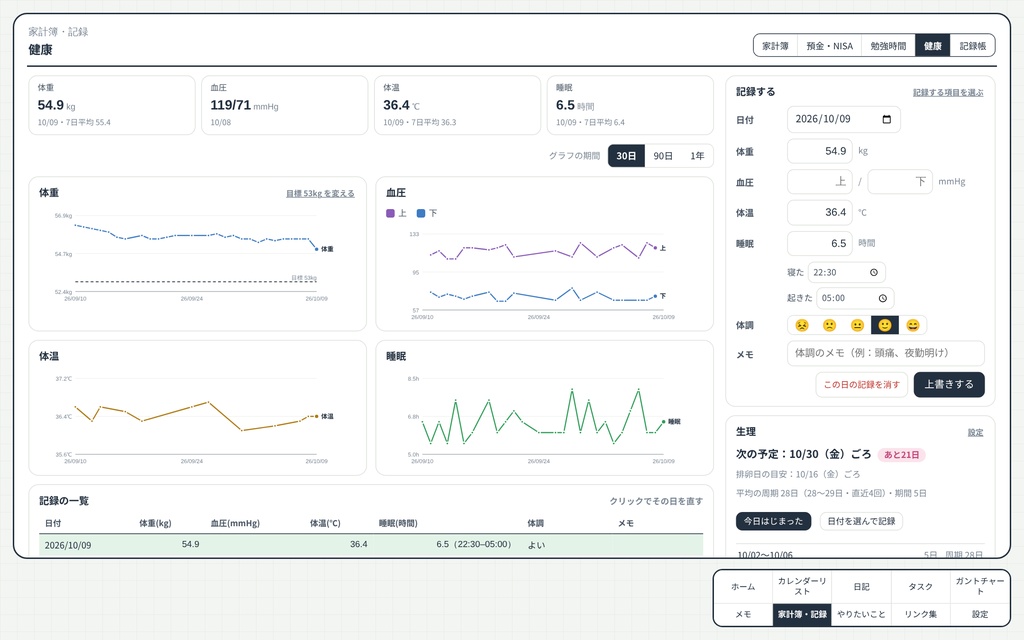Click the clock icon in 起きた time field
The image size is (1024, 640).
point(882,298)
